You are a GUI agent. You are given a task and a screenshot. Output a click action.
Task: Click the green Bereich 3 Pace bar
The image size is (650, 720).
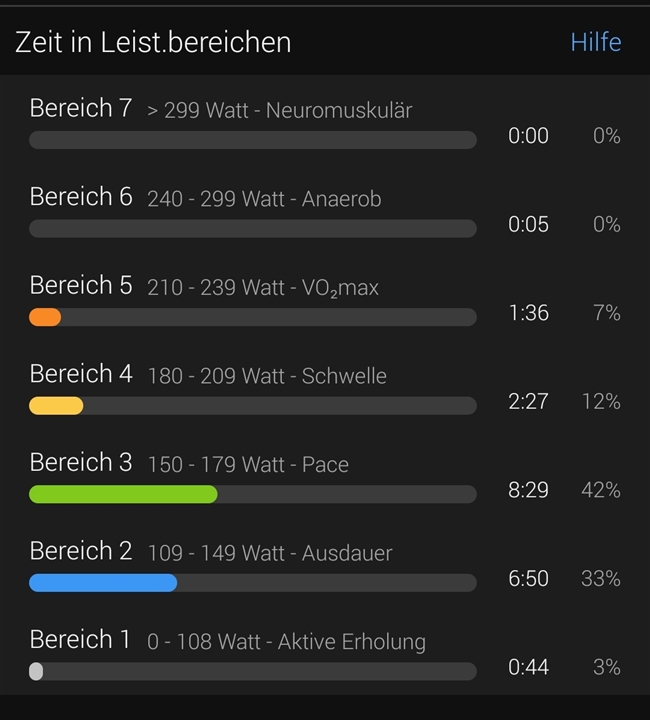[x=123, y=494]
